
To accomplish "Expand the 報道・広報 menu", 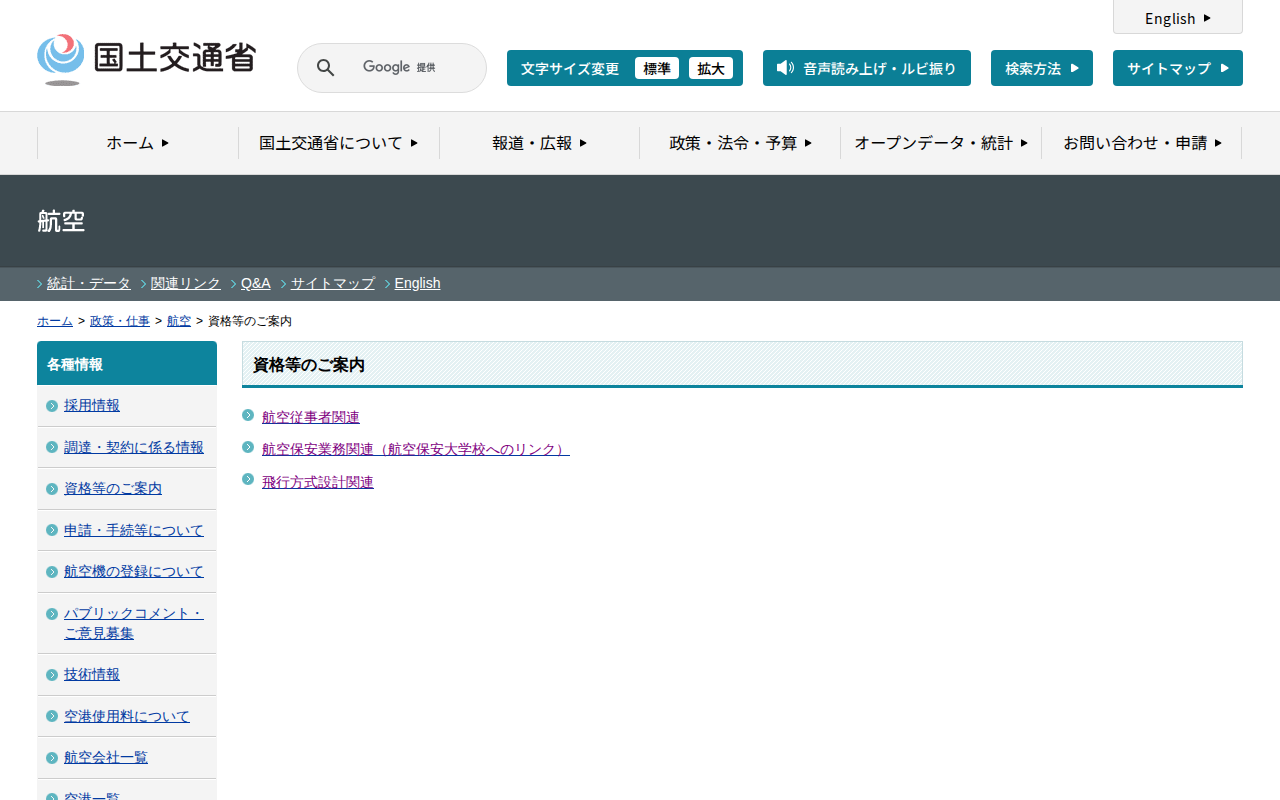I will click(539, 143).
